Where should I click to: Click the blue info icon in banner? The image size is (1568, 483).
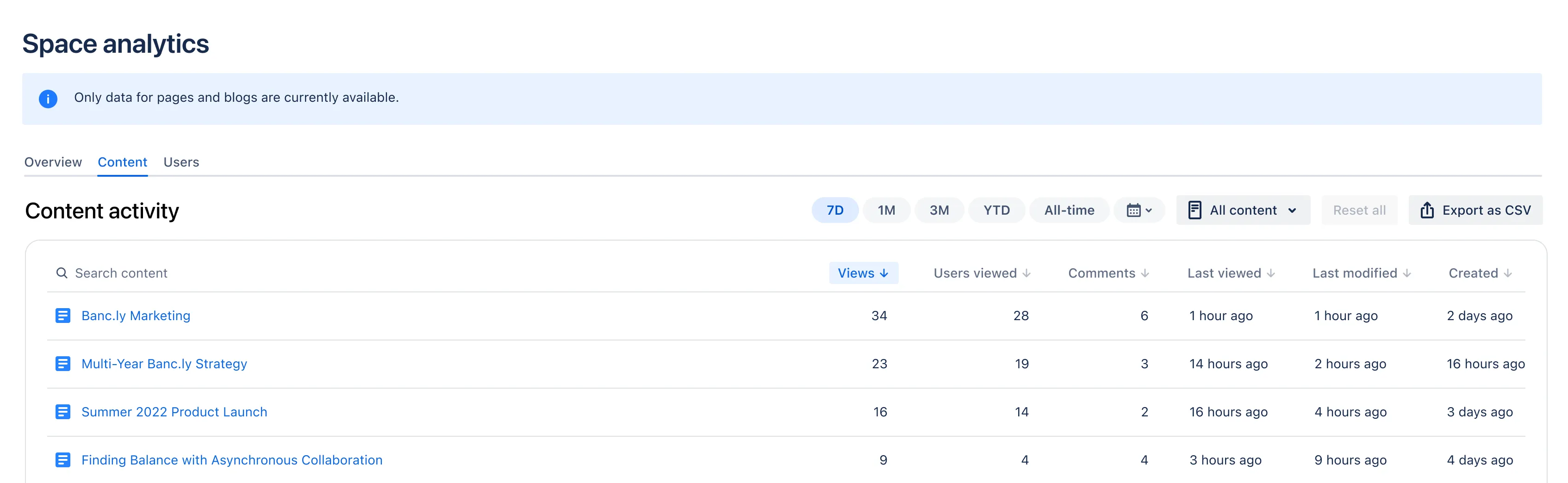pos(48,99)
